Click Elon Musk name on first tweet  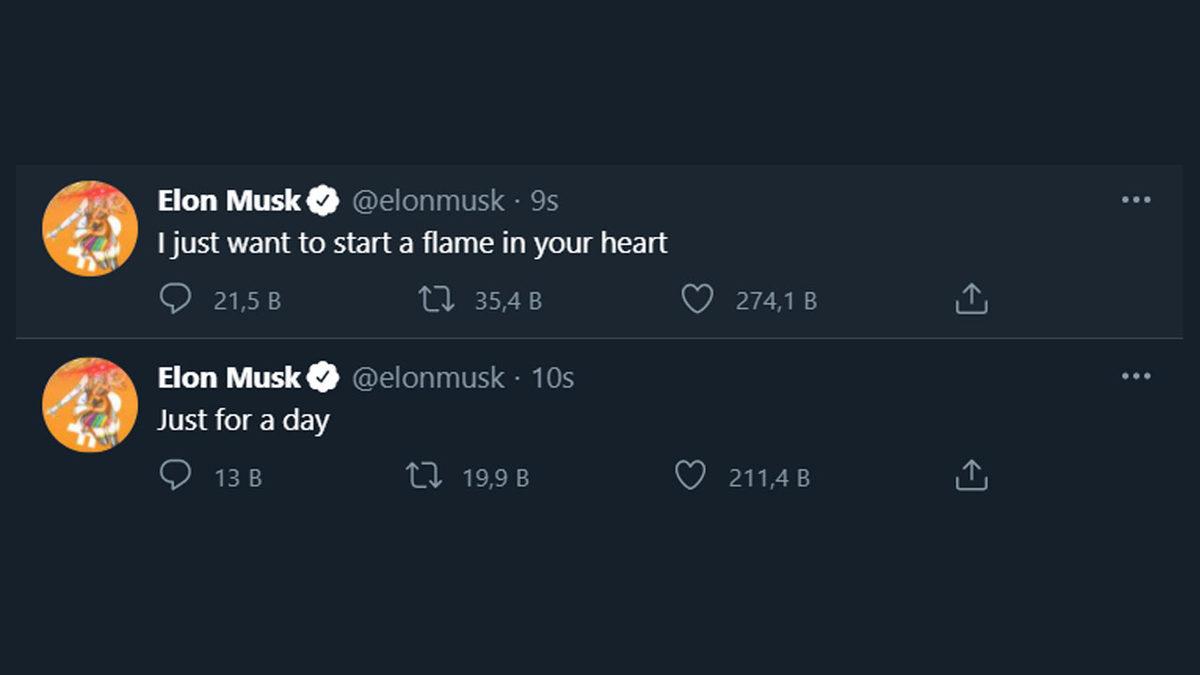[x=229, y=201]
